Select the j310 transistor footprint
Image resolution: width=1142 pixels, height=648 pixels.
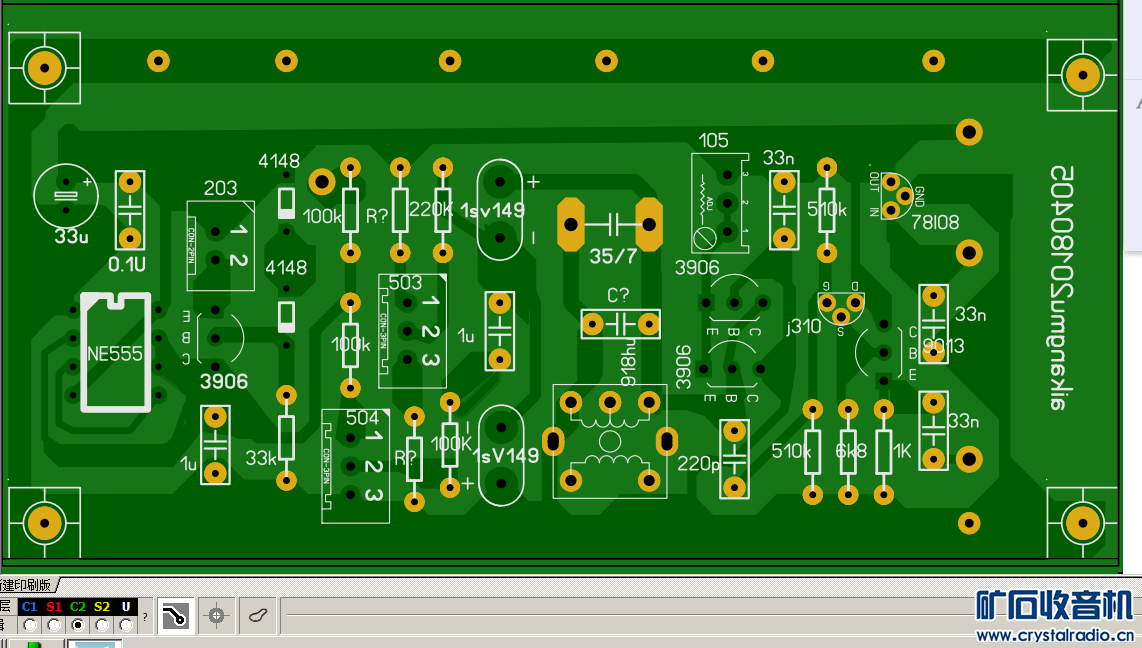pos(840,308)
